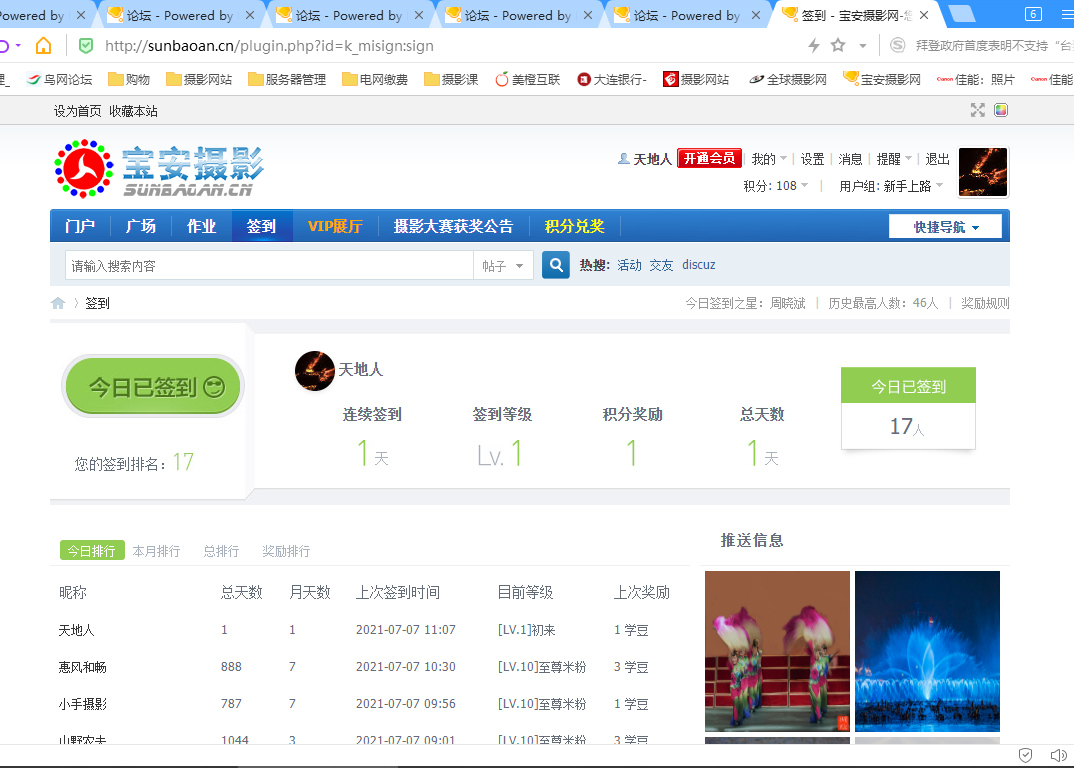This screenshot has height=768, width=1074.
Task: Click 设置 link in header
Action: click(x=812, y=159)
